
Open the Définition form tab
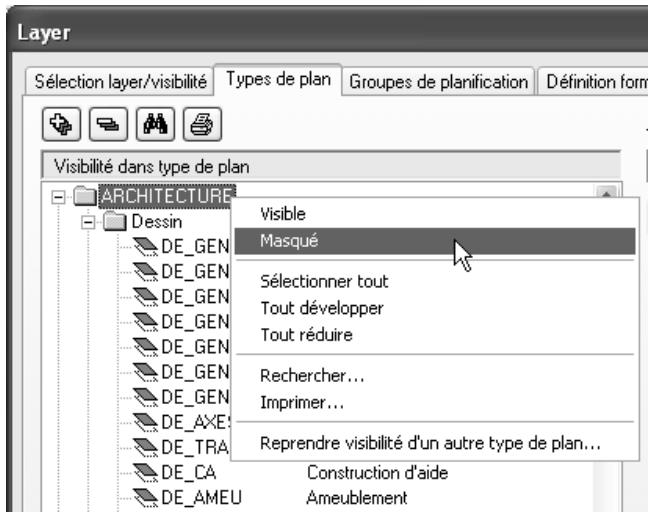click(x=594, y=82)
